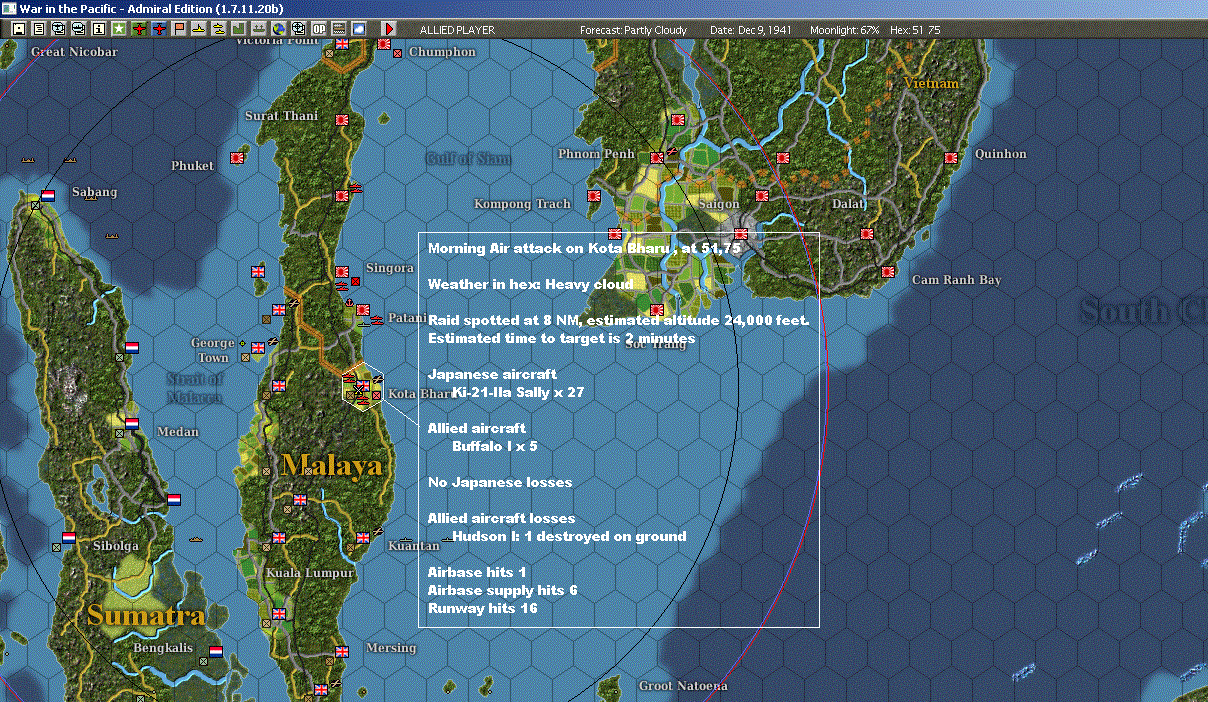This screenshot has width=1208, height=702.
Task: Select the British flag at Kuantan
Action: 362,537
